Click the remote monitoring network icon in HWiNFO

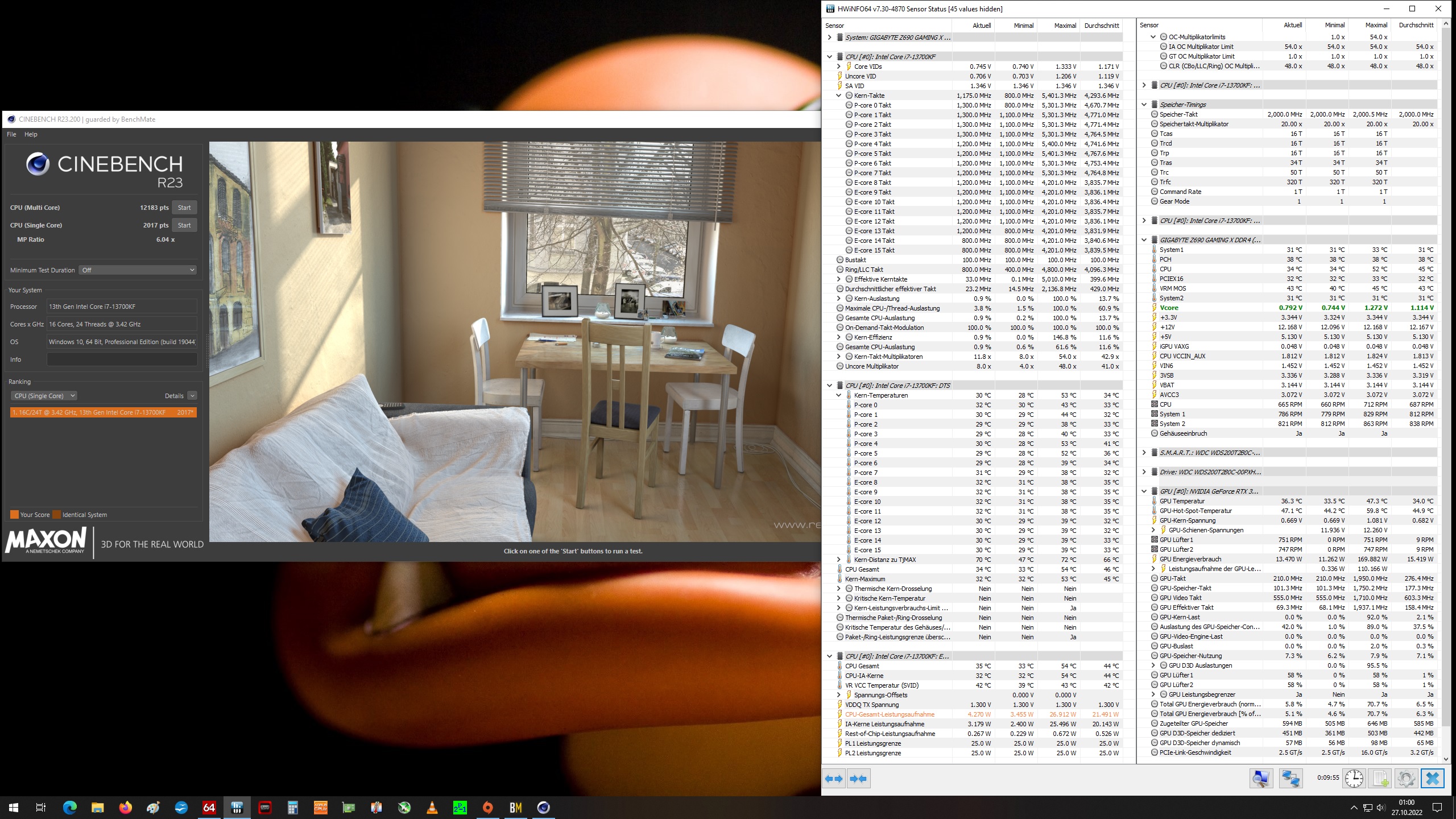pyautogui.click(x=1290, y=778)
